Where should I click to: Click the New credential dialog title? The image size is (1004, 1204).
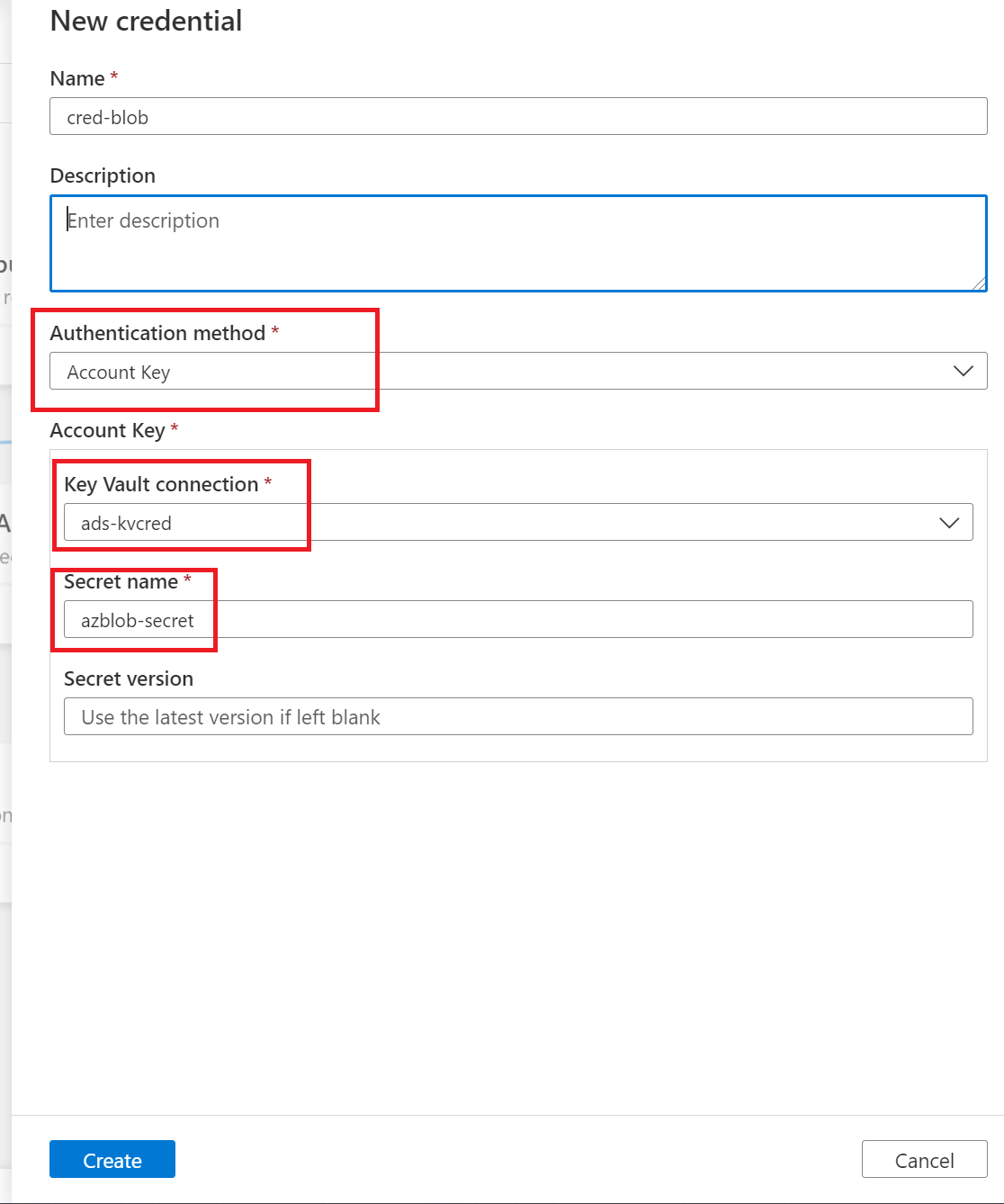[x=146, y=21]
